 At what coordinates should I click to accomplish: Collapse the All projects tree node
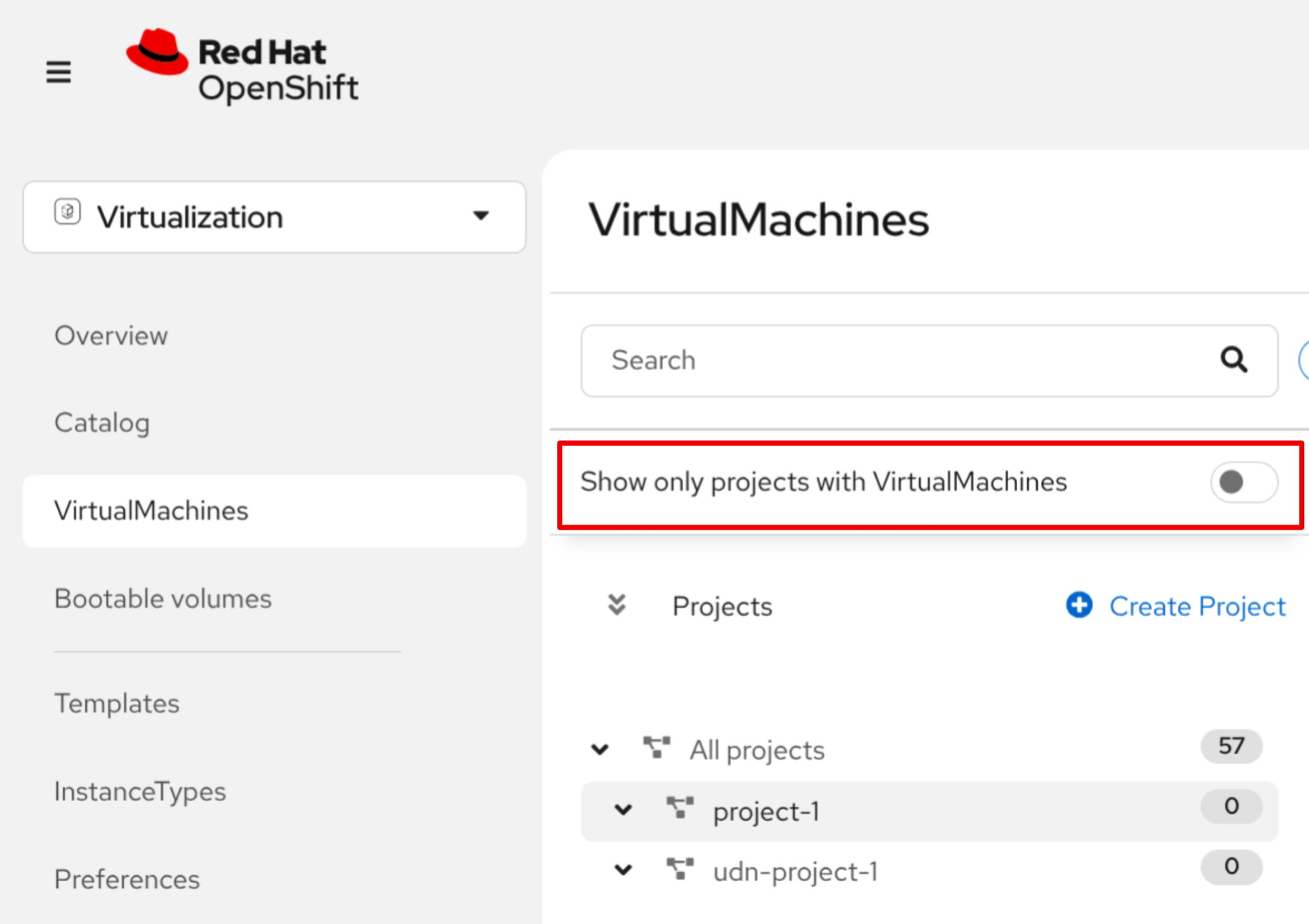coord(600,749)
